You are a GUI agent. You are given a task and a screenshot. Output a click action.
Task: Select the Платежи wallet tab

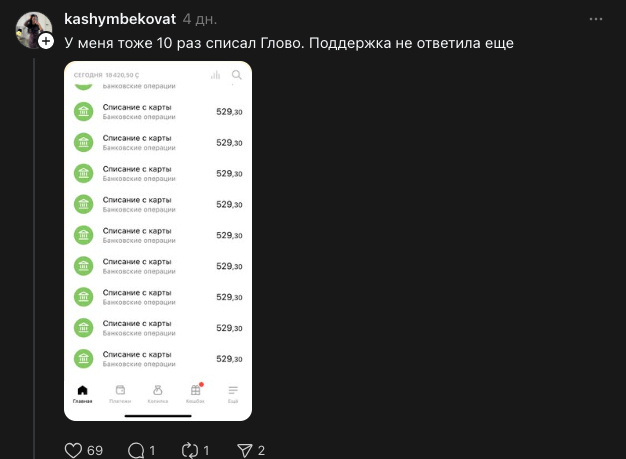click(x=120, y=394)
